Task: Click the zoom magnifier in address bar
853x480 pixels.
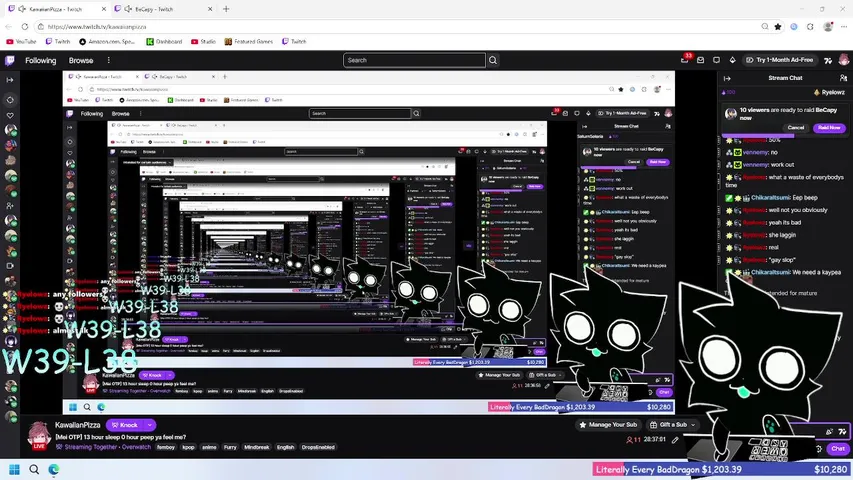Action: pyautogui.click(x=765, y=27)
